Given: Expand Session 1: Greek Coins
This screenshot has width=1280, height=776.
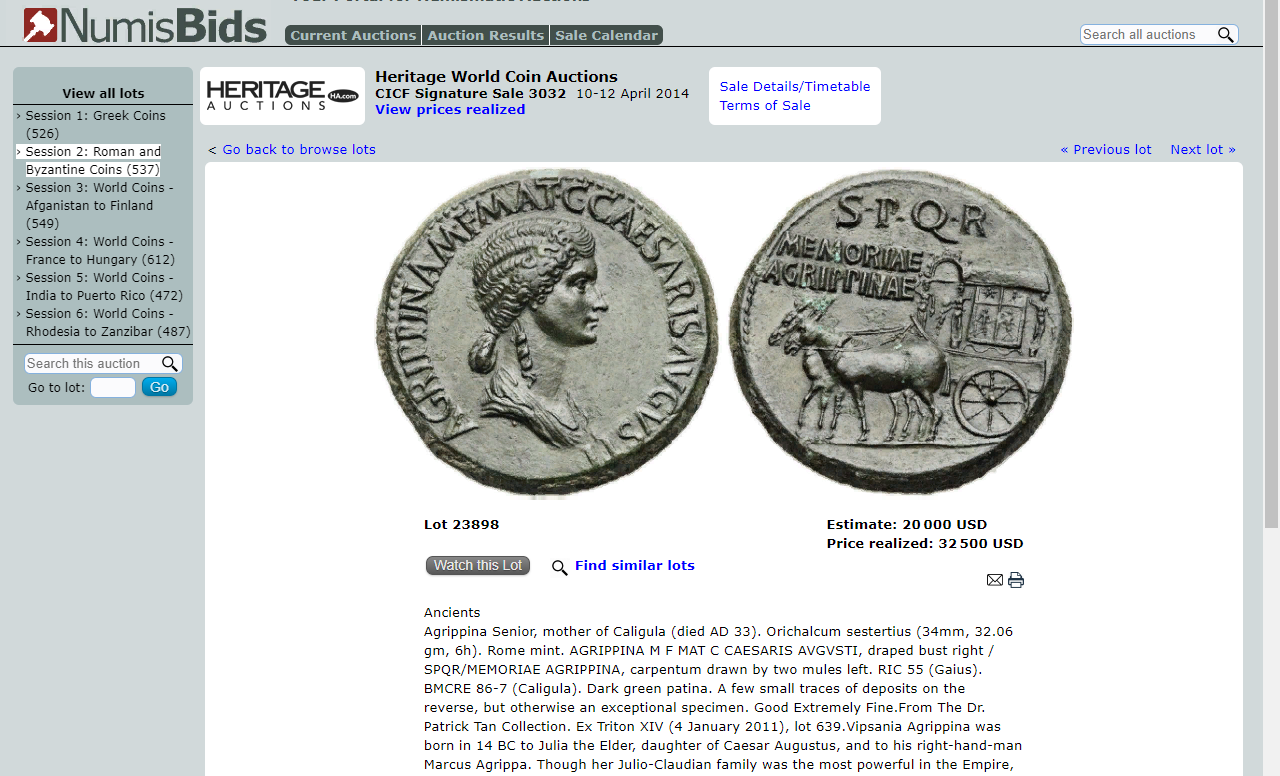Looking at the screenshot, I should point(96,124).
